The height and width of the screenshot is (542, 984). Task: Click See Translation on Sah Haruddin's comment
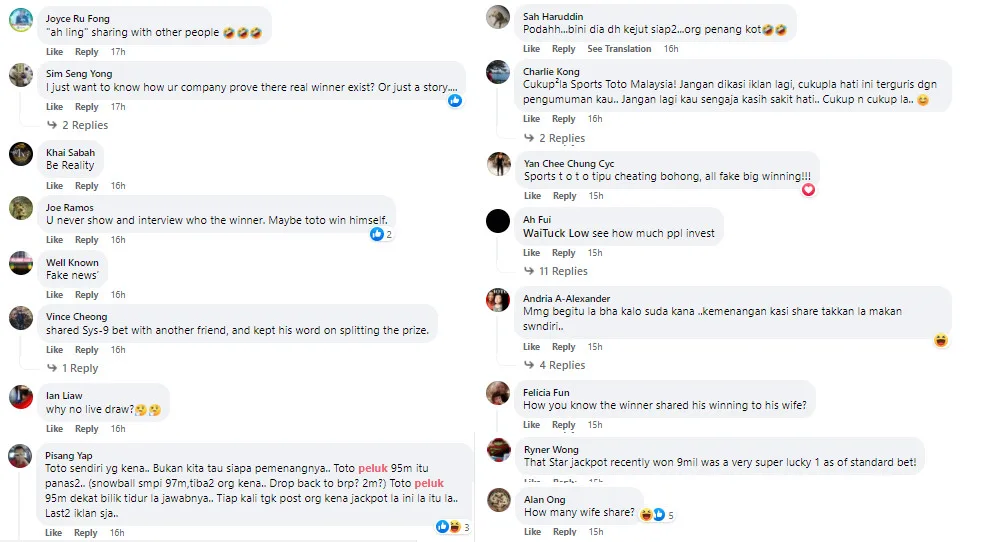(619, 49)
